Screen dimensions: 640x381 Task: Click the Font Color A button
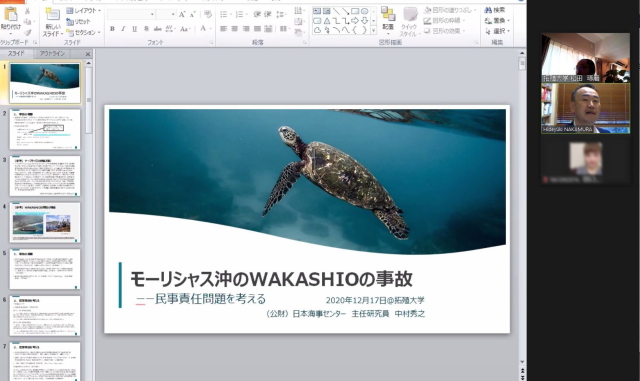point(203,28)
